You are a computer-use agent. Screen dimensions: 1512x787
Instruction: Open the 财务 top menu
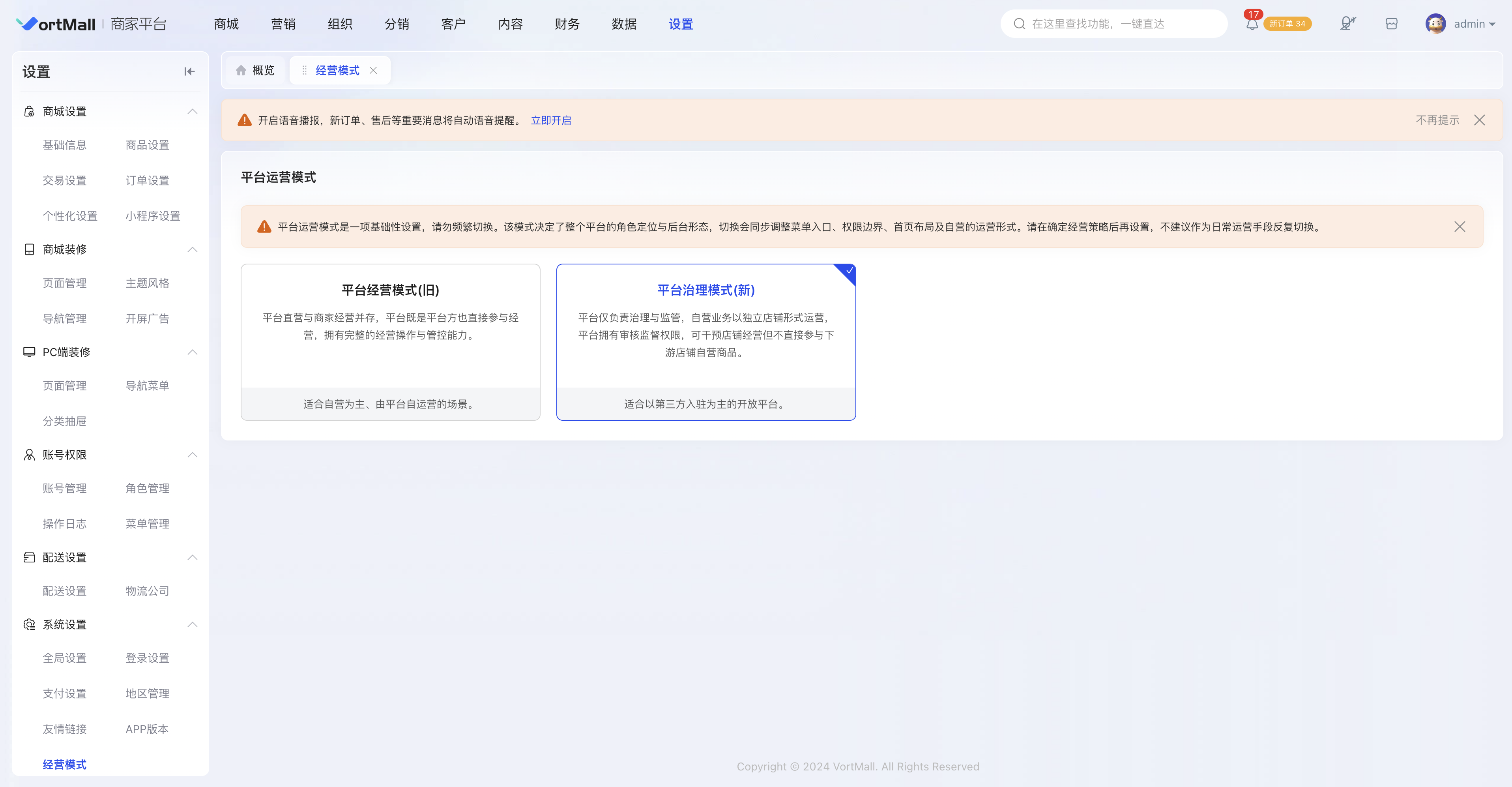point(567,24)
